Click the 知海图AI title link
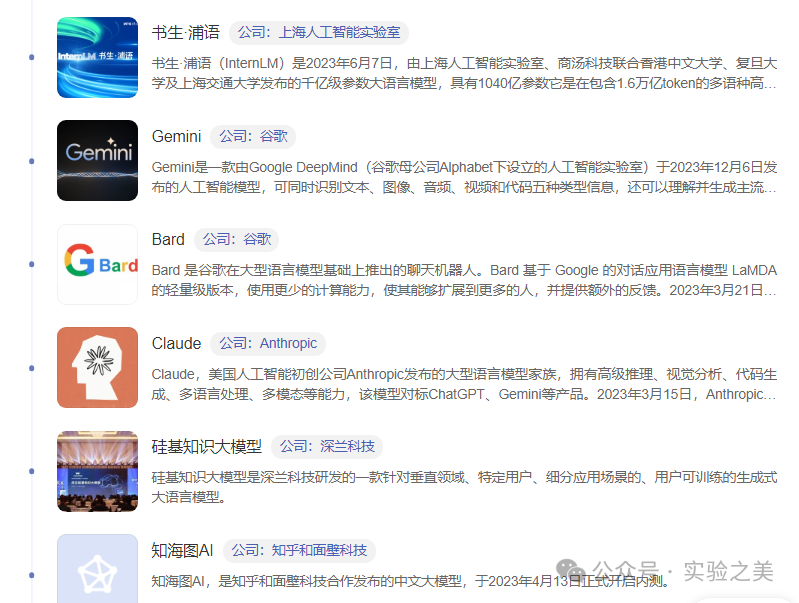Screen dimensions: 799x603 [182, 550]
